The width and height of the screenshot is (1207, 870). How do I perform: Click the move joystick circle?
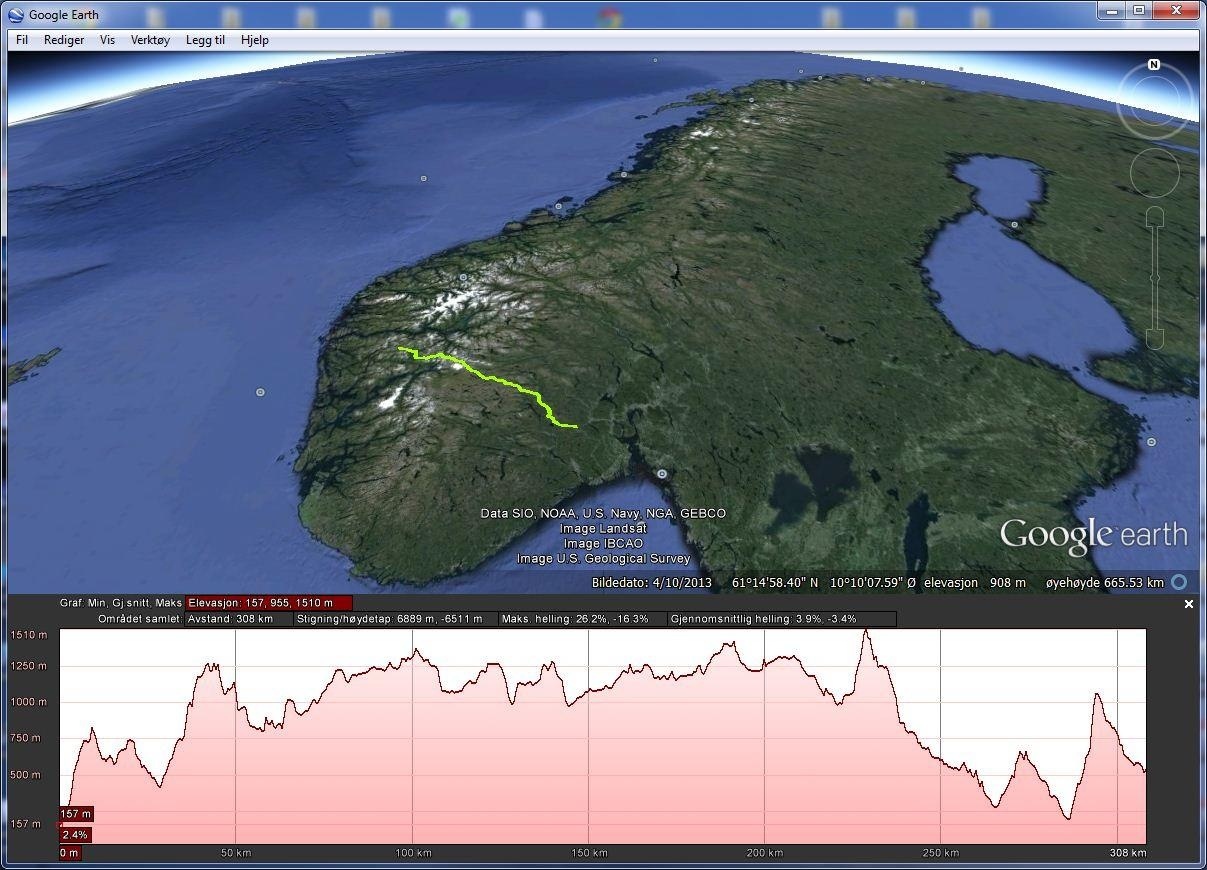tap(1155, 173)
